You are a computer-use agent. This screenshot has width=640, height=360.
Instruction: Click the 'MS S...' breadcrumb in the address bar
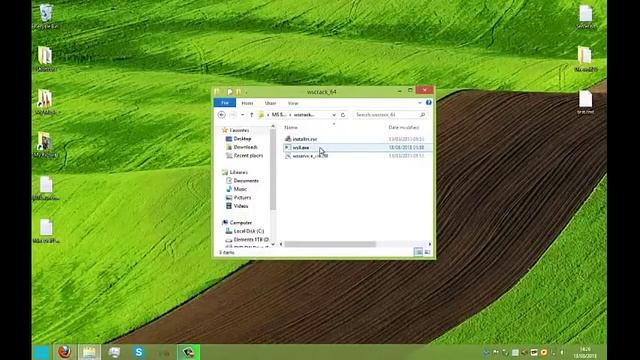click(x=279, y=115)
